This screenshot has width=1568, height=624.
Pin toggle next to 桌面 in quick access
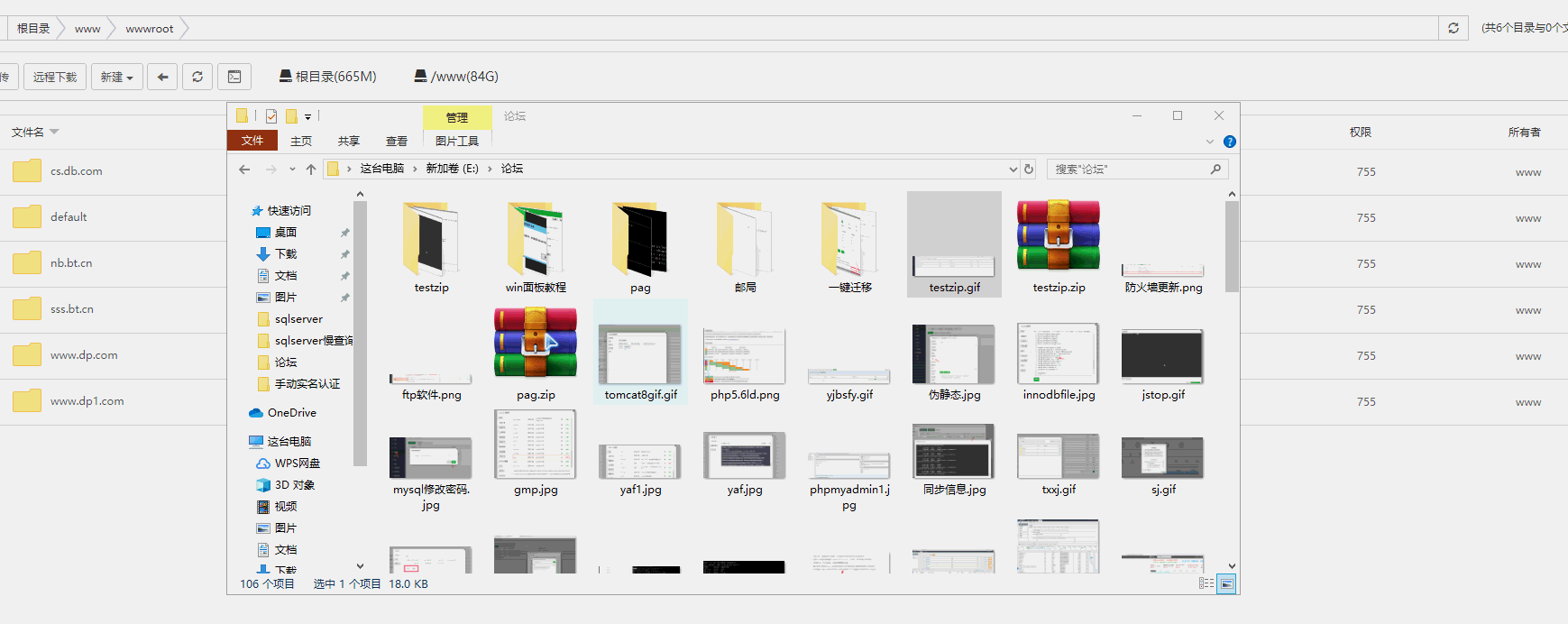point(344,233)
